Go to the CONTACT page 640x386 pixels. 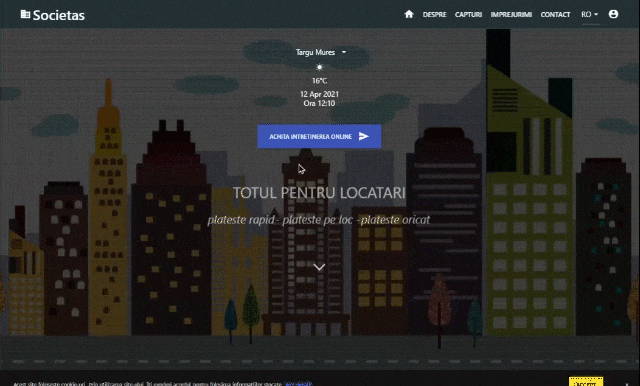(x=555, y=15)
